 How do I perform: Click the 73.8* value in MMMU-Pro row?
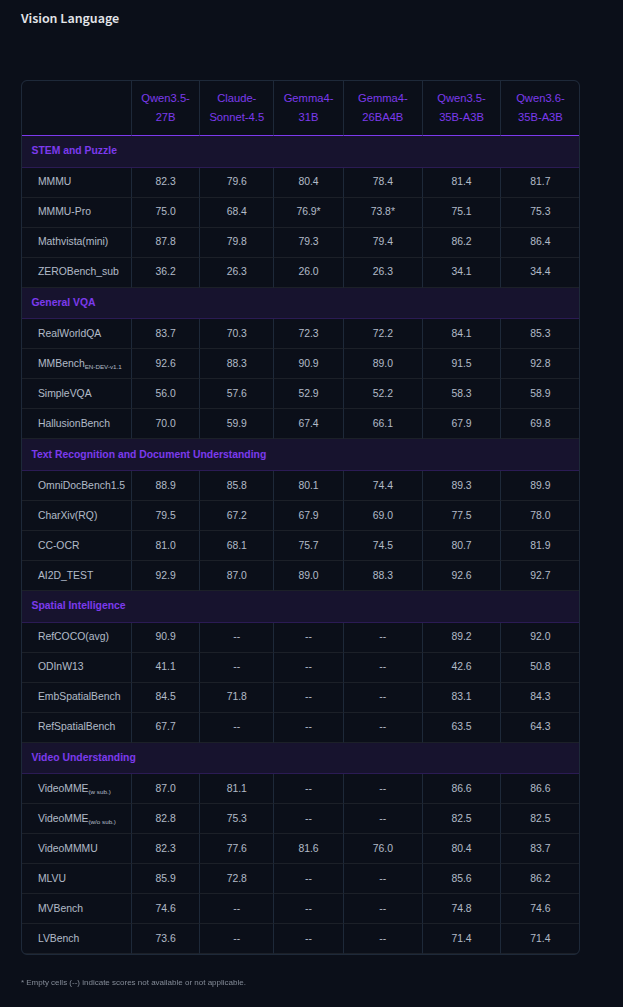tap(383, 211)
